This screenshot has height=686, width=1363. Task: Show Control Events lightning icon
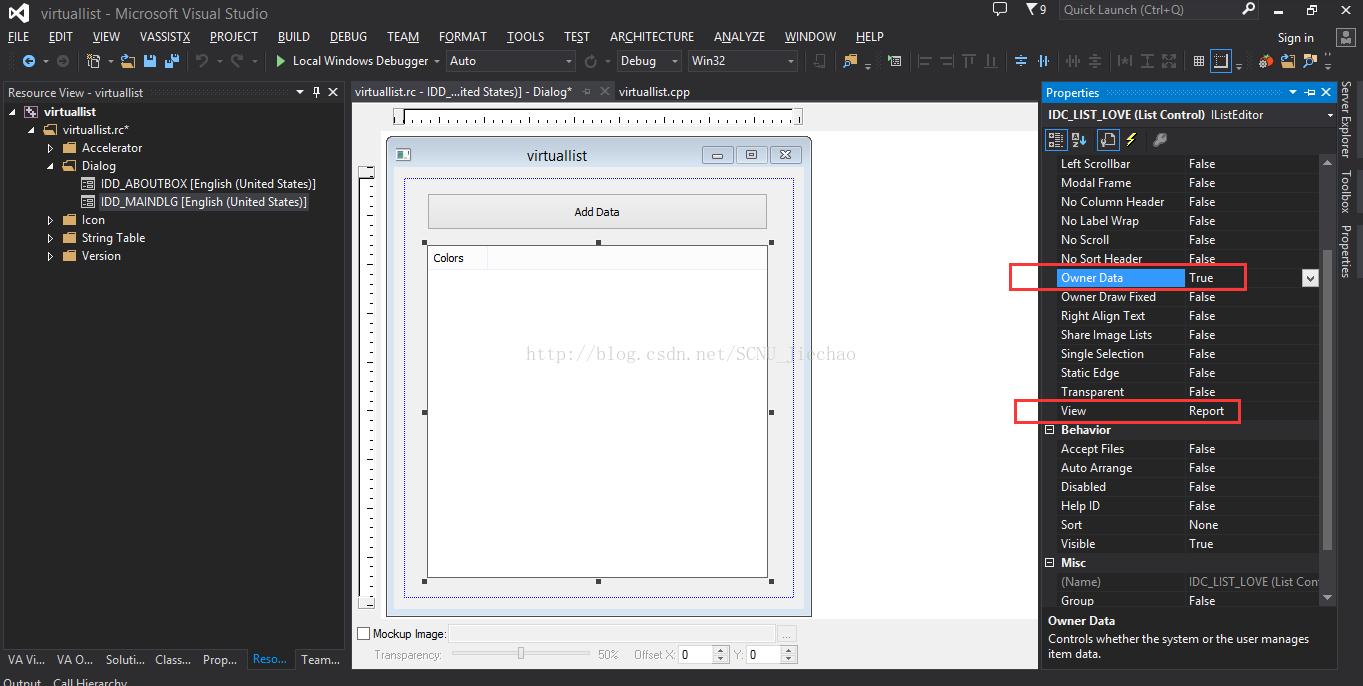tap(1131, 140)
